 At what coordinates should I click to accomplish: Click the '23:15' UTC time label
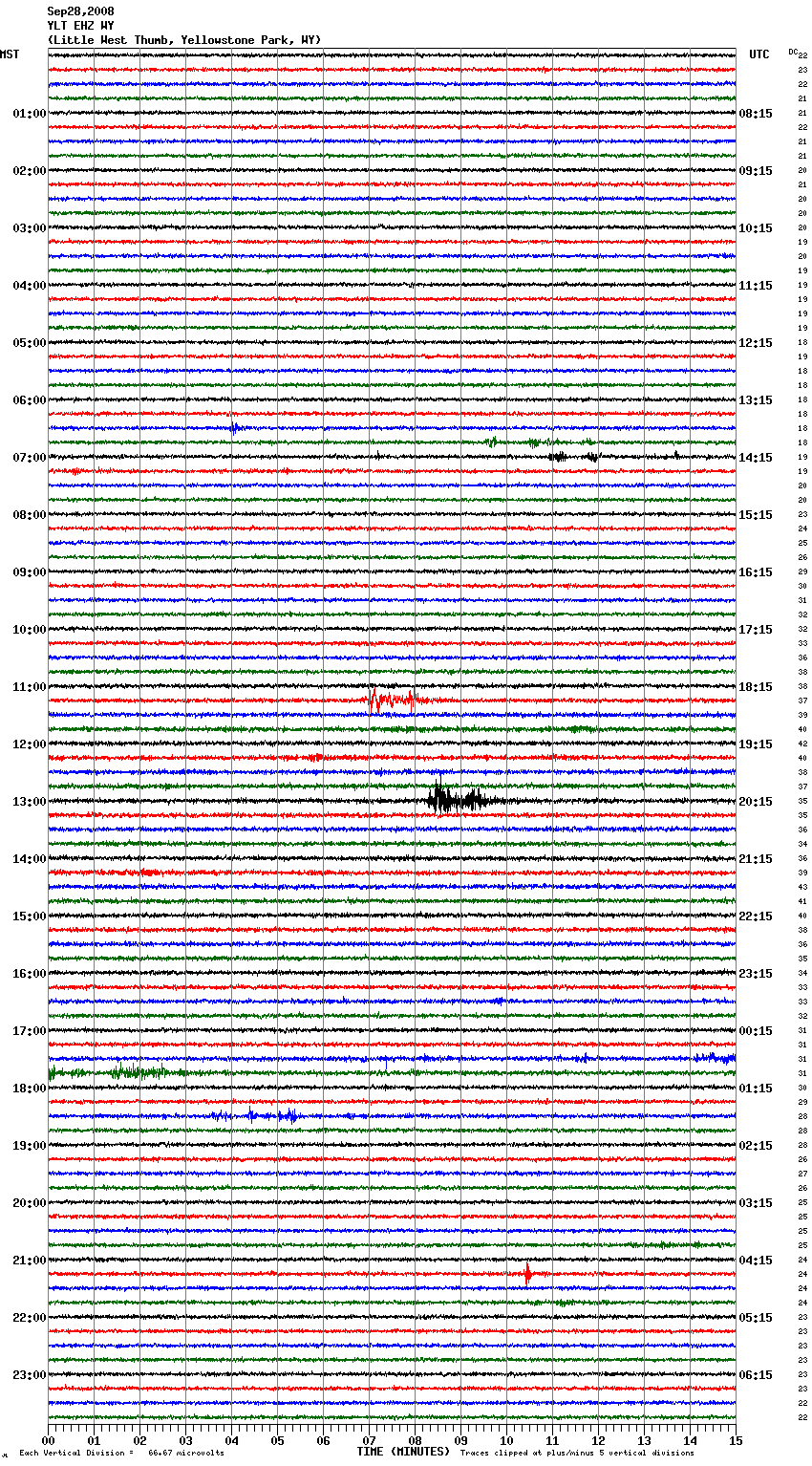(x=756, y=974)
